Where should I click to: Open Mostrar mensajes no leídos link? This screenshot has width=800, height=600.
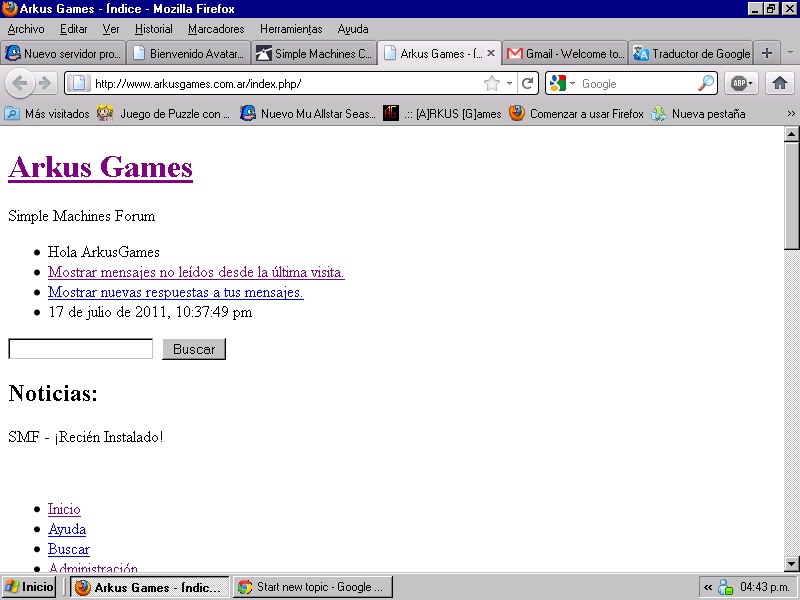(x=196, y=272)
